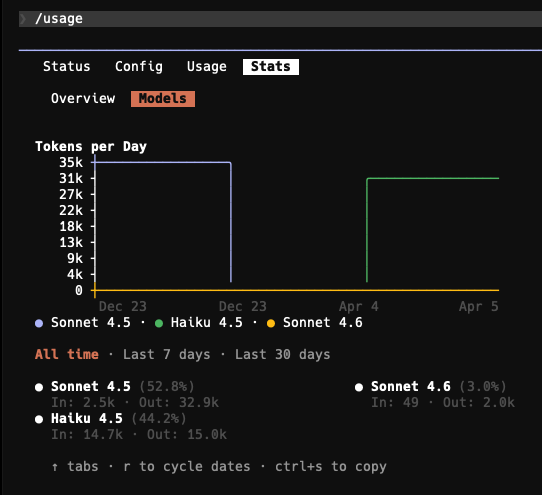Click the 22k y-axis label
Viewport: 542px width, 495px height.
point(71,210)
